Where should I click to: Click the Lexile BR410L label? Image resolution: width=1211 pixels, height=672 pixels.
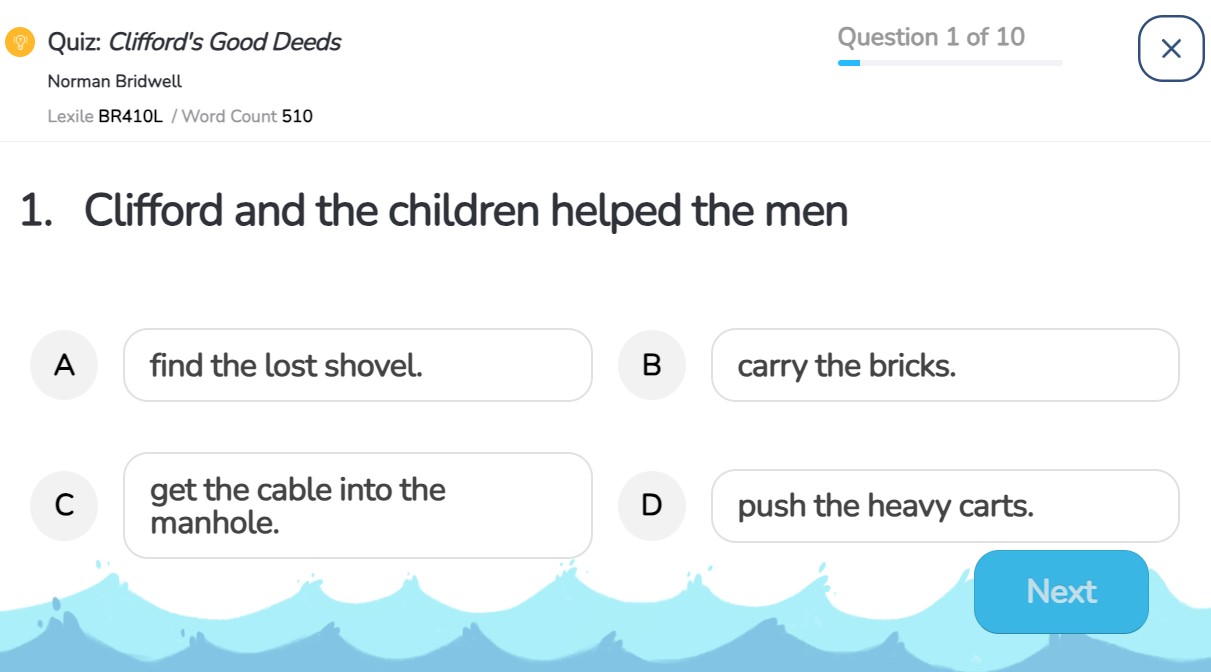tap(105, 116)
